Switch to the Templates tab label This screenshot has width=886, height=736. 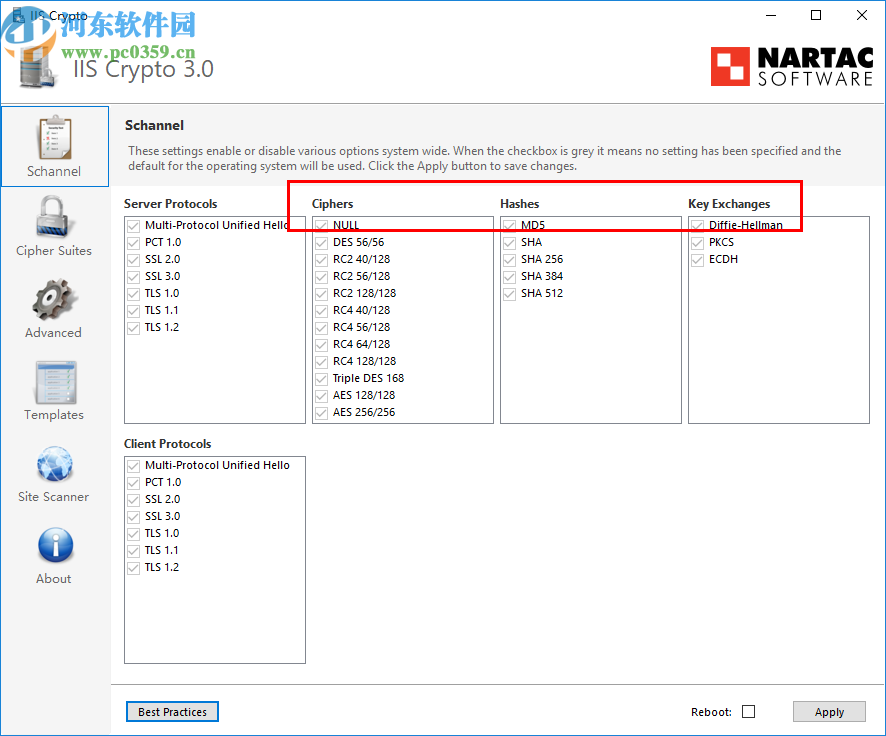[x=54, y=415]
